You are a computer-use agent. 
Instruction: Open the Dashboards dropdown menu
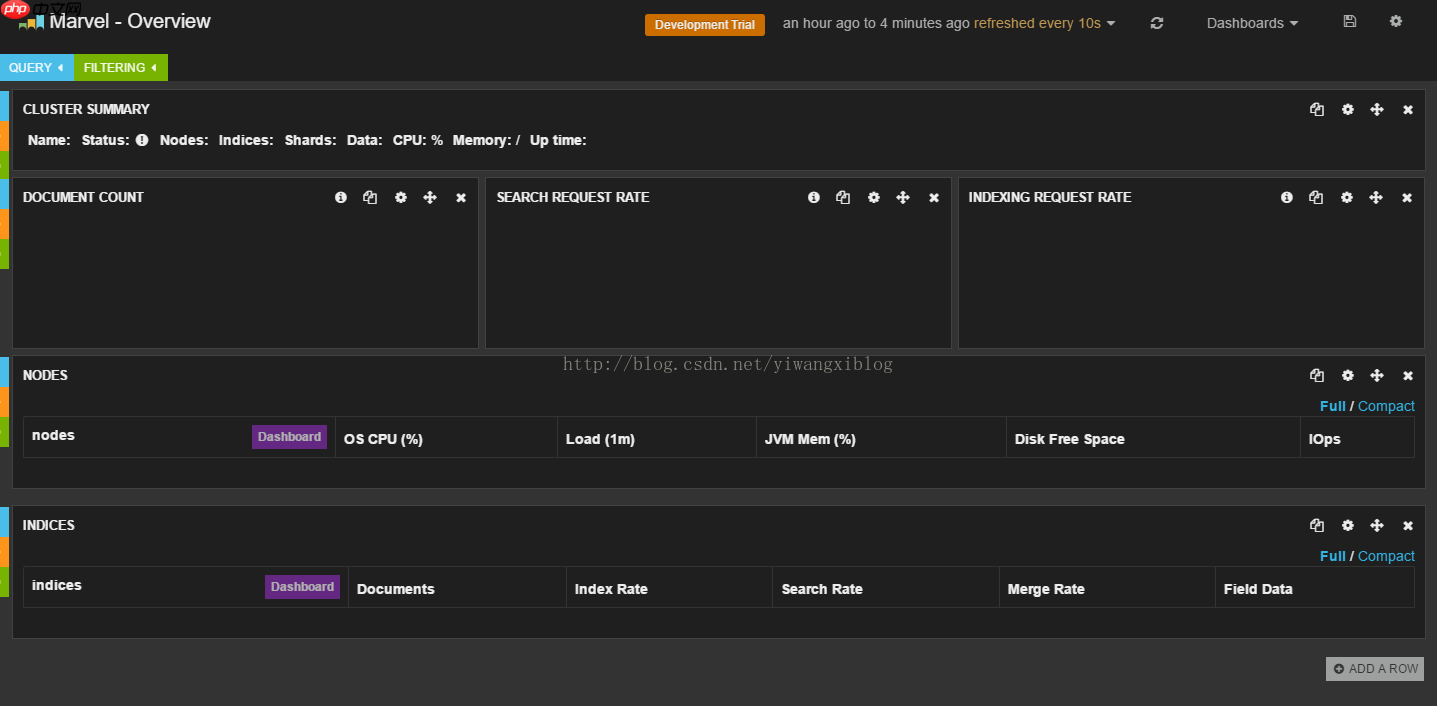[1252, 23]
